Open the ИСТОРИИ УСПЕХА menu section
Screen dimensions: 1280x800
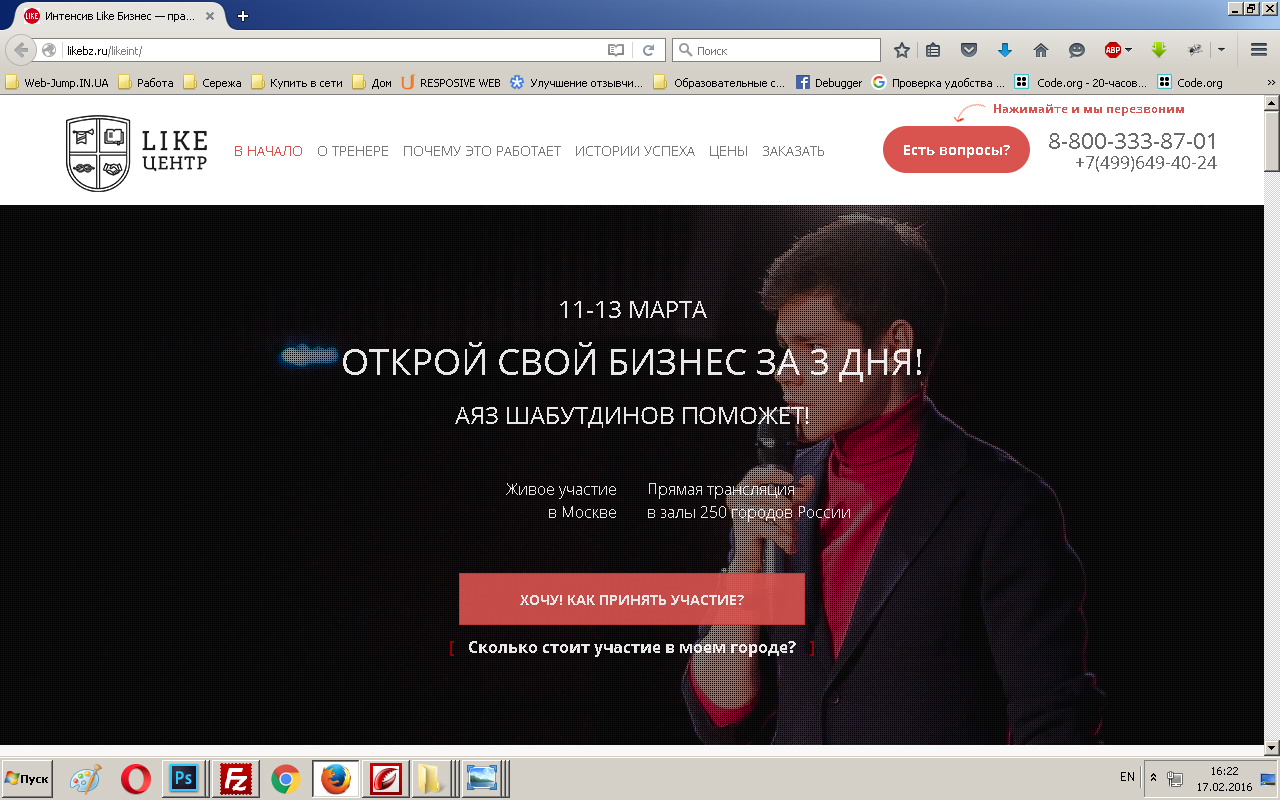tap(635, 151)
